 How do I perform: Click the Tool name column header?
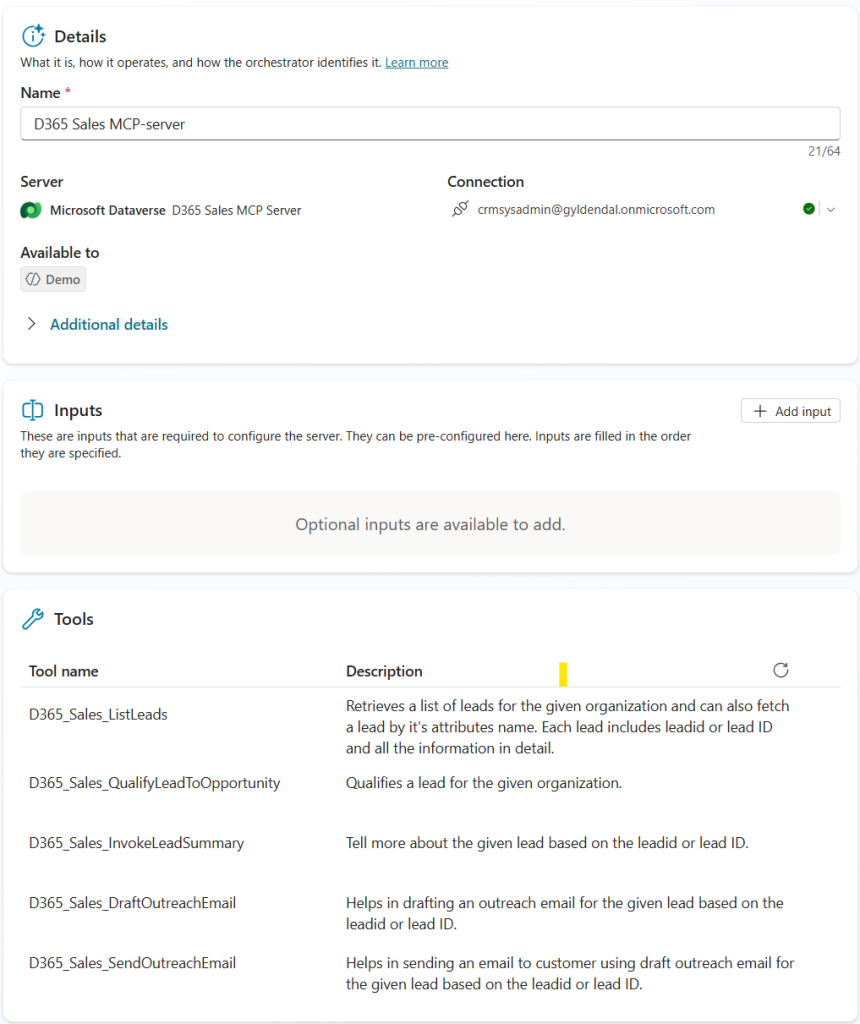(x=63, y=671)
